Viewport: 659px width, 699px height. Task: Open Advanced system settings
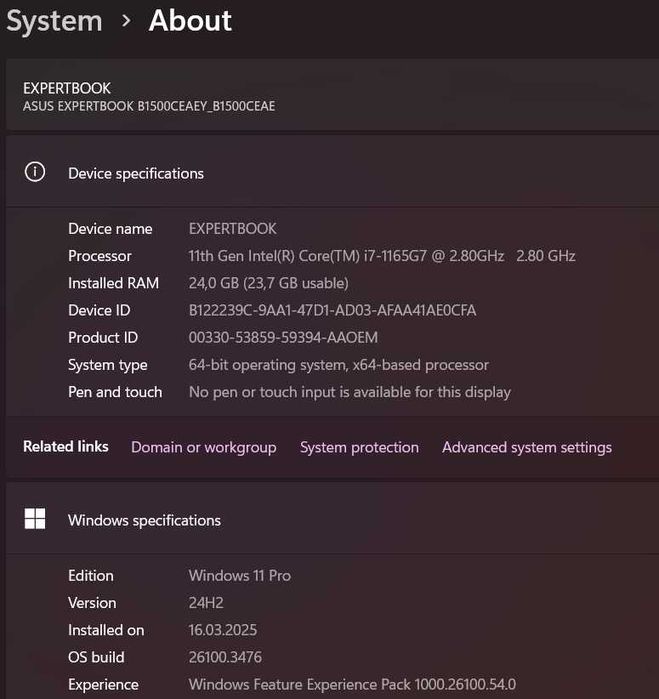coord(526,447)
